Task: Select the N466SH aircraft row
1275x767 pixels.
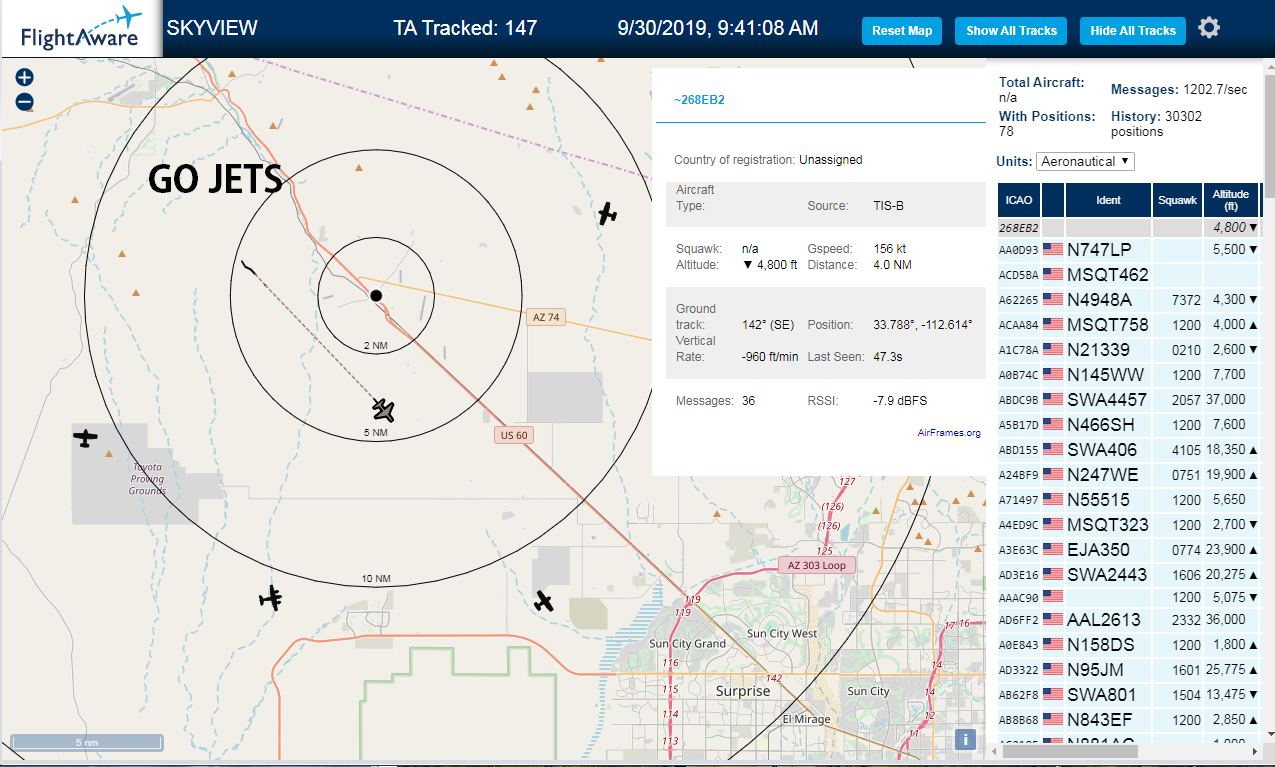Action: (x=1129, y=425)
